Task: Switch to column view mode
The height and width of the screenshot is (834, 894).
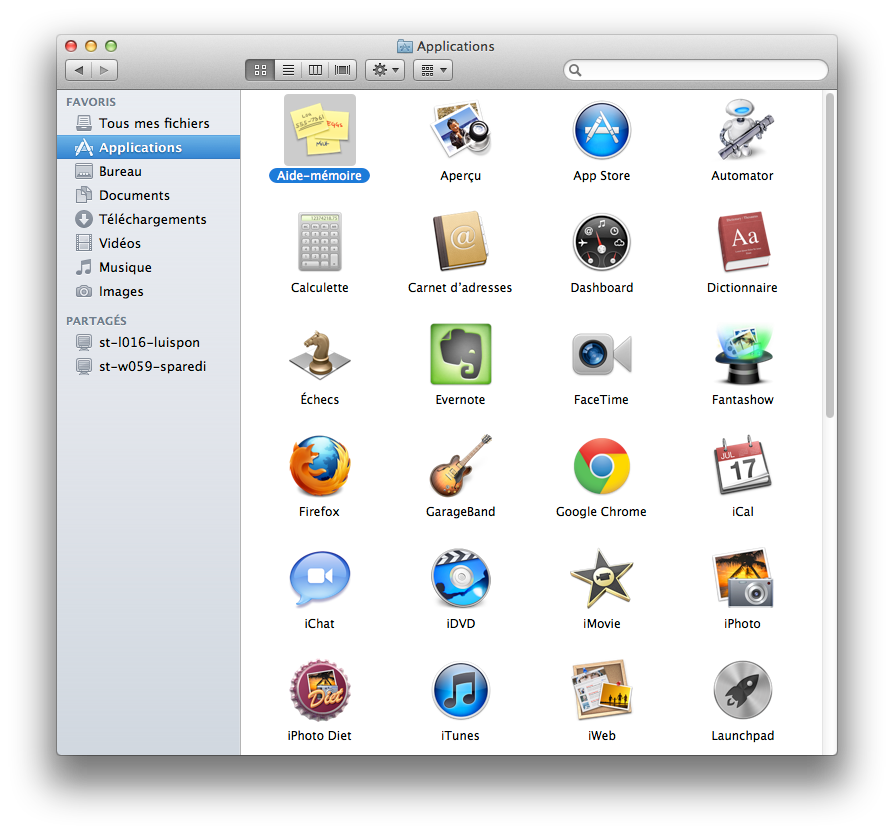Action: [316, 70]
